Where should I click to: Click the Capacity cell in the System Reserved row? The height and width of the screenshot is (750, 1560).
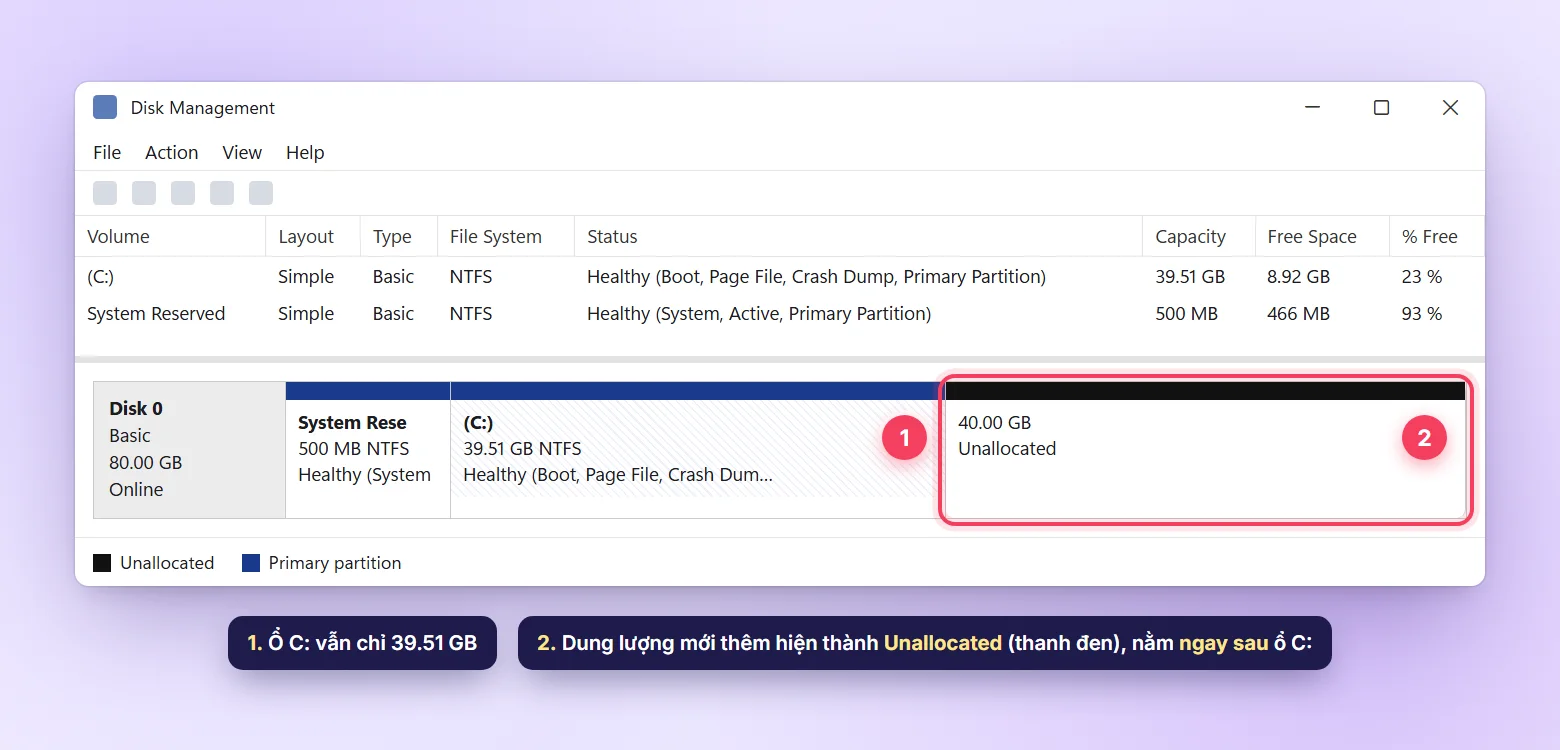click(1186, 314)
